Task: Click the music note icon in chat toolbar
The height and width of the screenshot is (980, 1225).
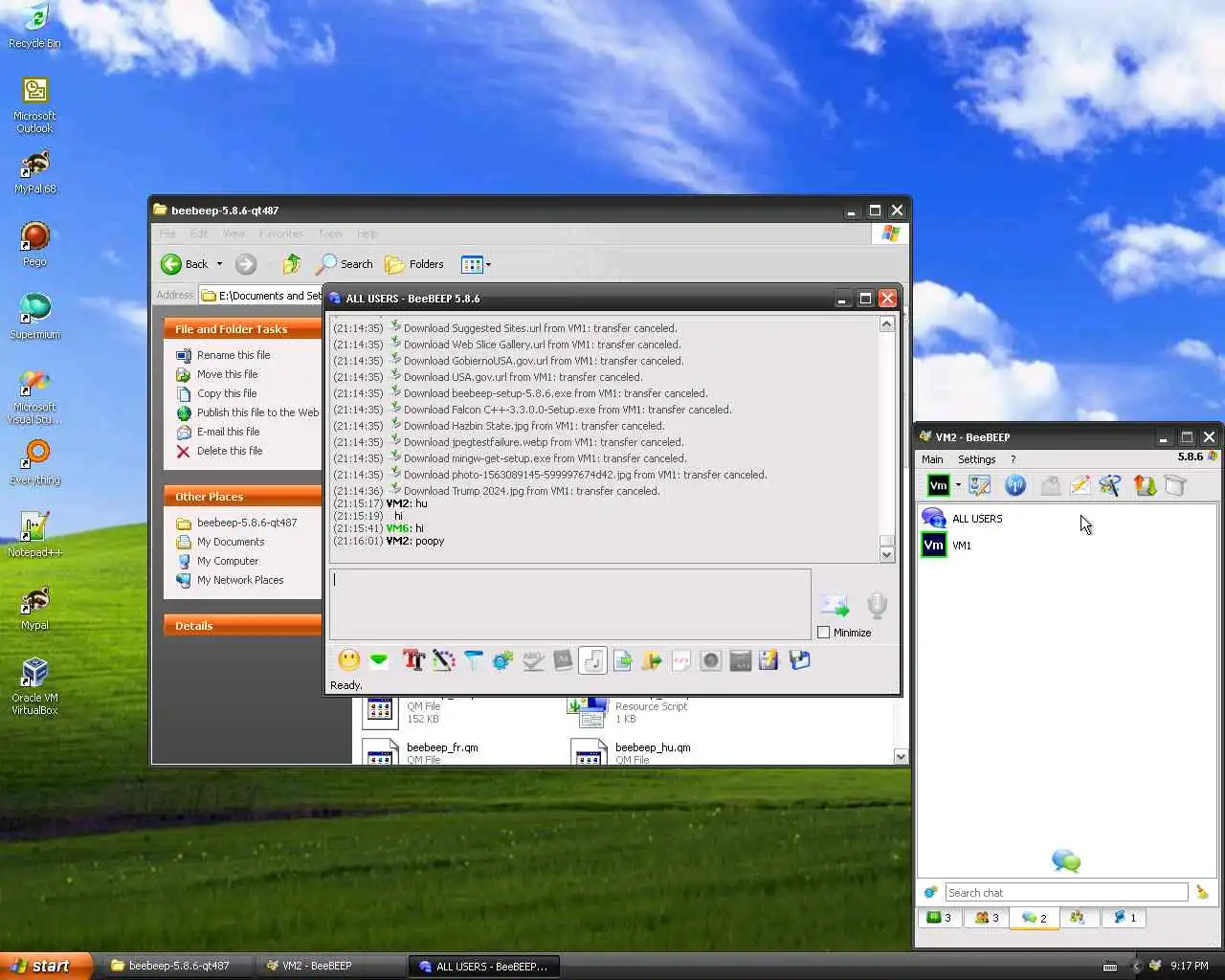Action: 593,659
